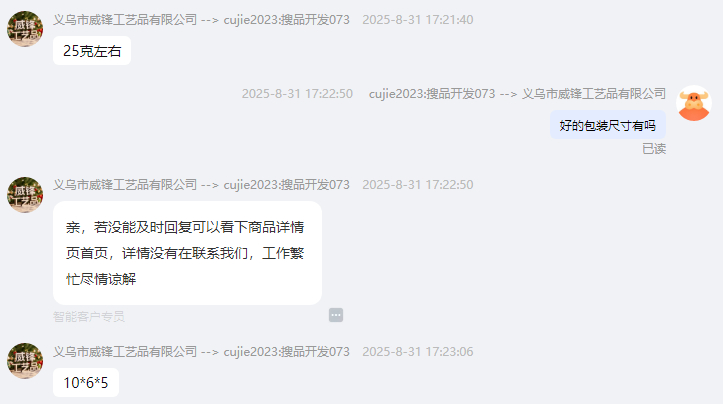Open the three-dots icon under the auto-reply
The image size is (723, 404).
336,315
